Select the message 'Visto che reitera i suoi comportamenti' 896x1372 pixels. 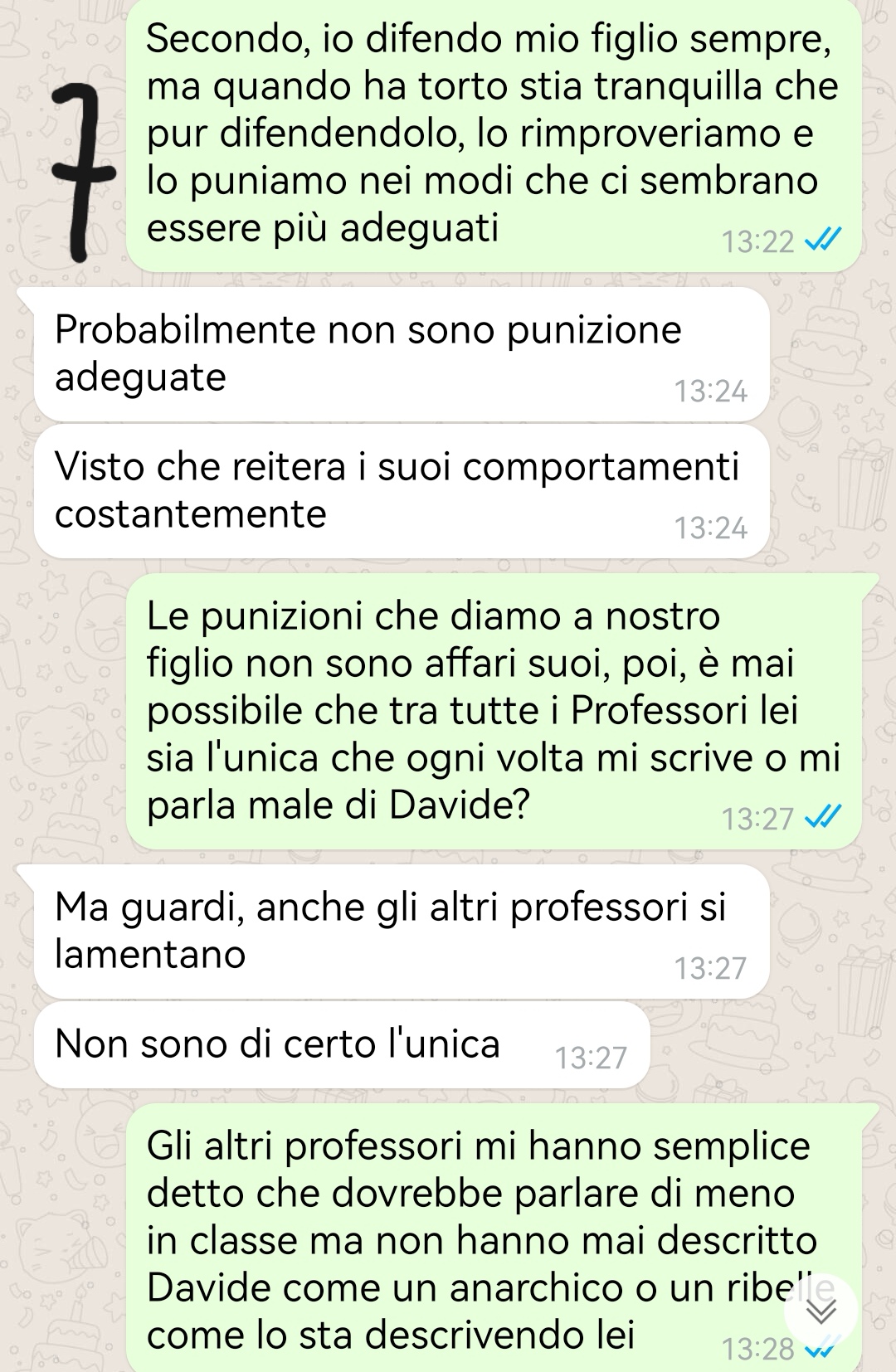pos(402,491)
